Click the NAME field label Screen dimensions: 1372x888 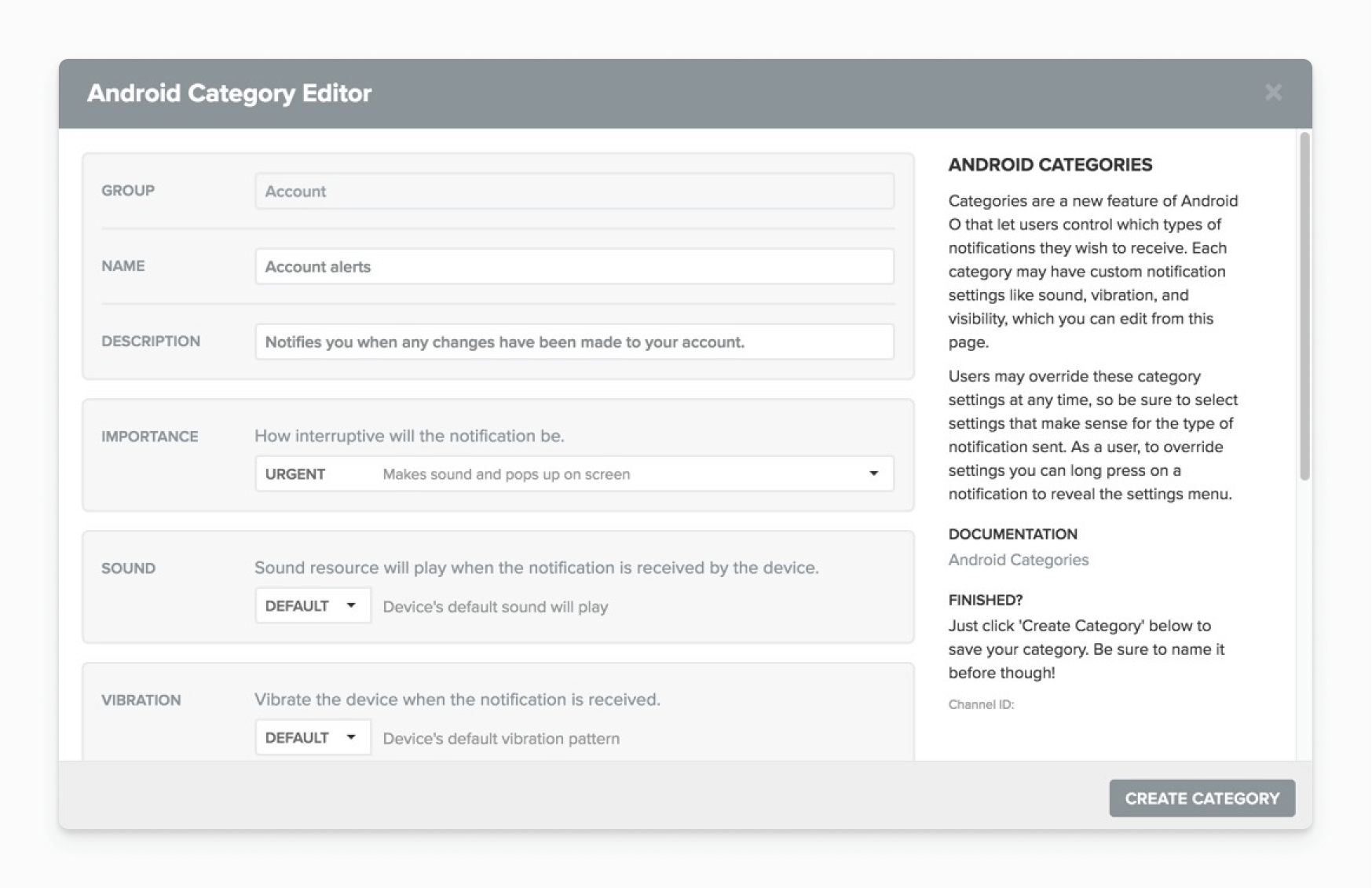pos(123,266)
